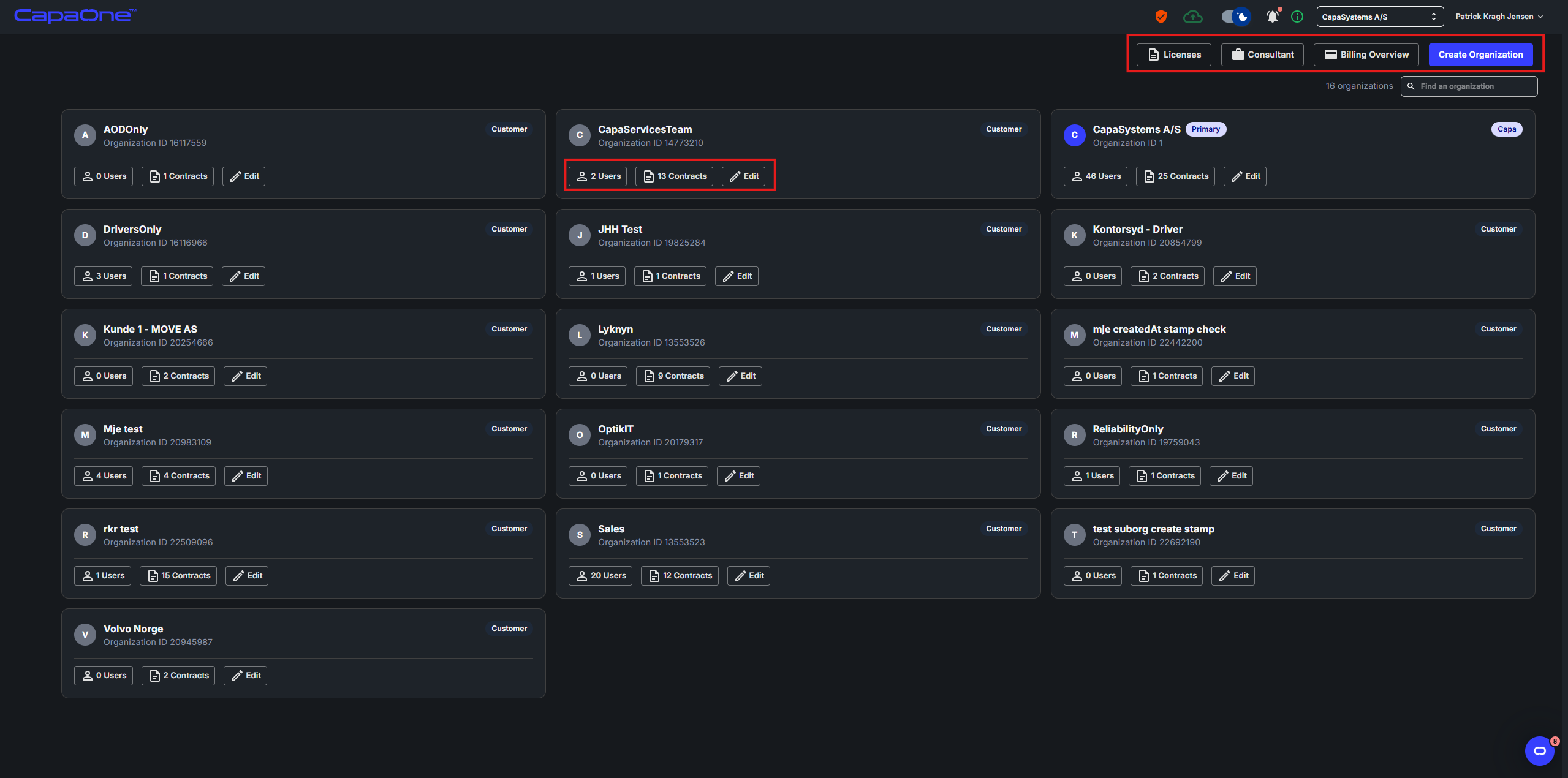Click the CapaSystems A/S blue avatar
Viewport: 1568px width, 778px height.
[x=1074, y=135]
